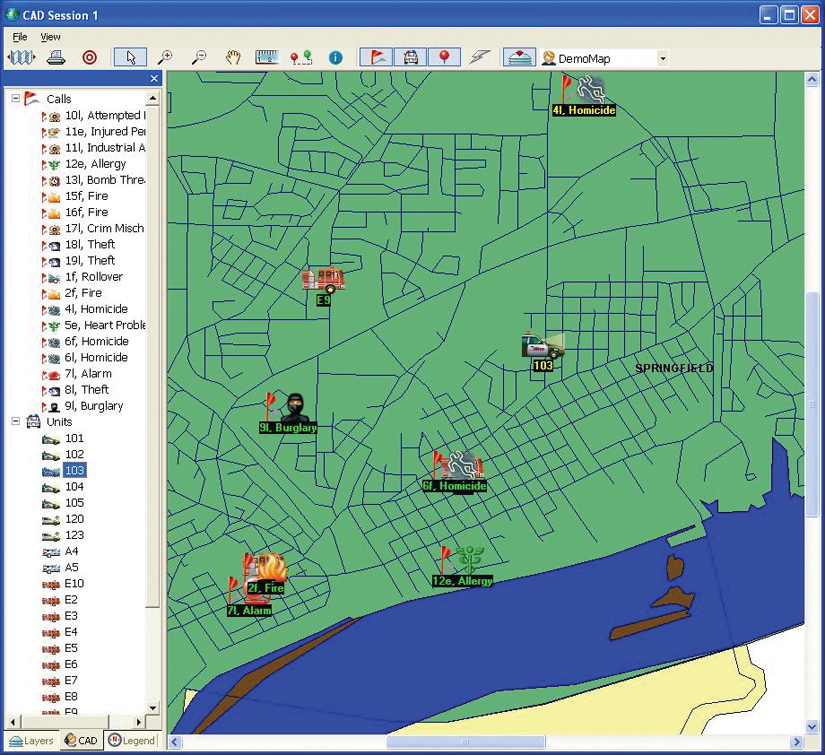This screenshot has width=825, height=755.
Task: Select unit 105 in the tree
Action: point(74,503)
